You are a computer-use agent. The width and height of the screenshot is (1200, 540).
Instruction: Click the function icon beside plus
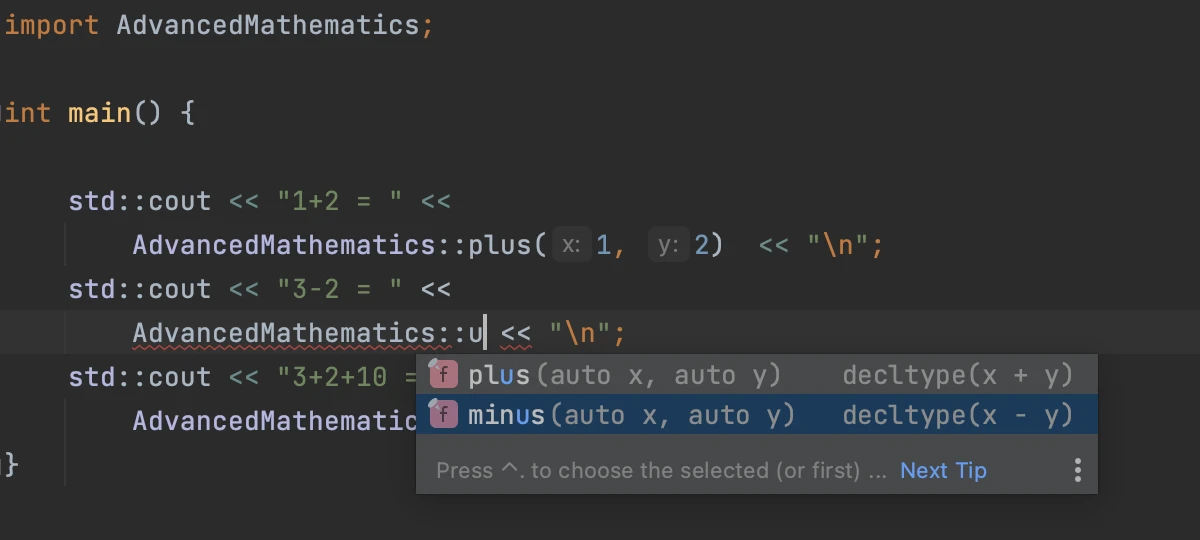443,375
